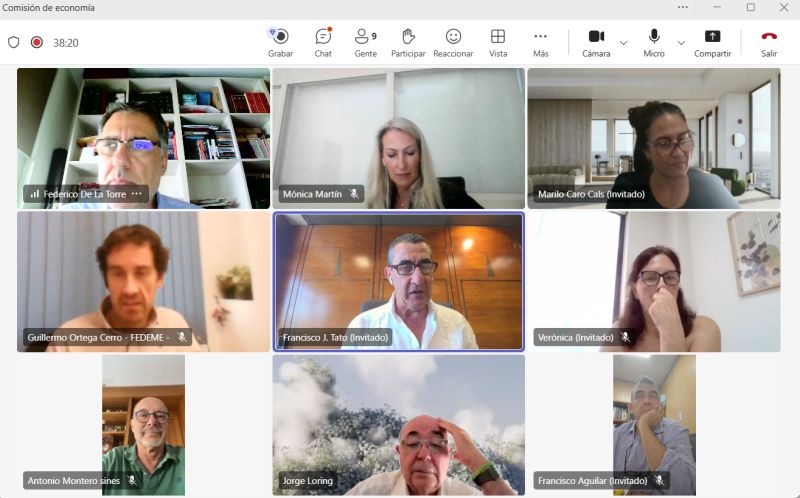Minimize the meeting window
This screenshot has height=498, width=800.
[x=717, y=7]
